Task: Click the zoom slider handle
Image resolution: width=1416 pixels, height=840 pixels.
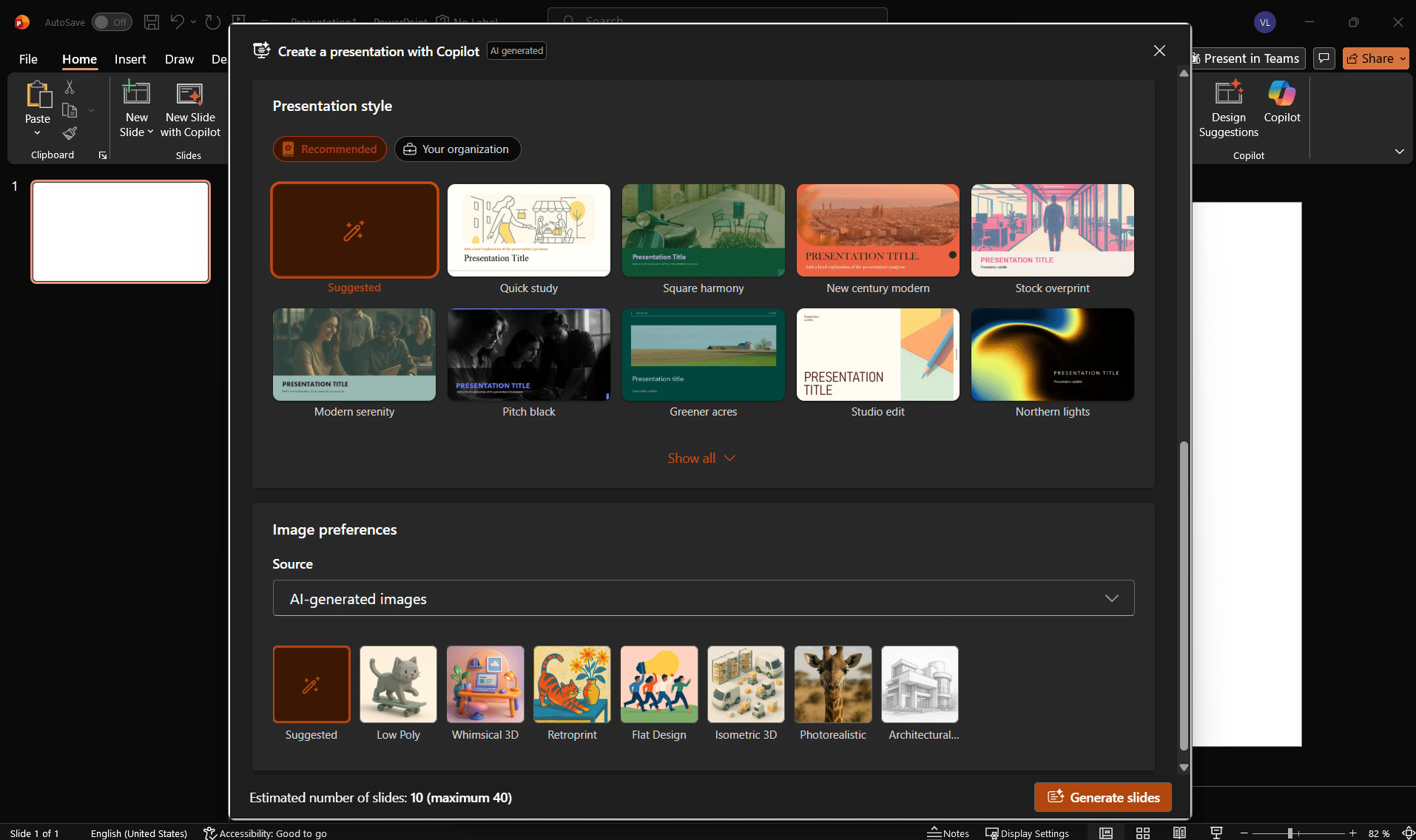Action: tap(1289, 833)
